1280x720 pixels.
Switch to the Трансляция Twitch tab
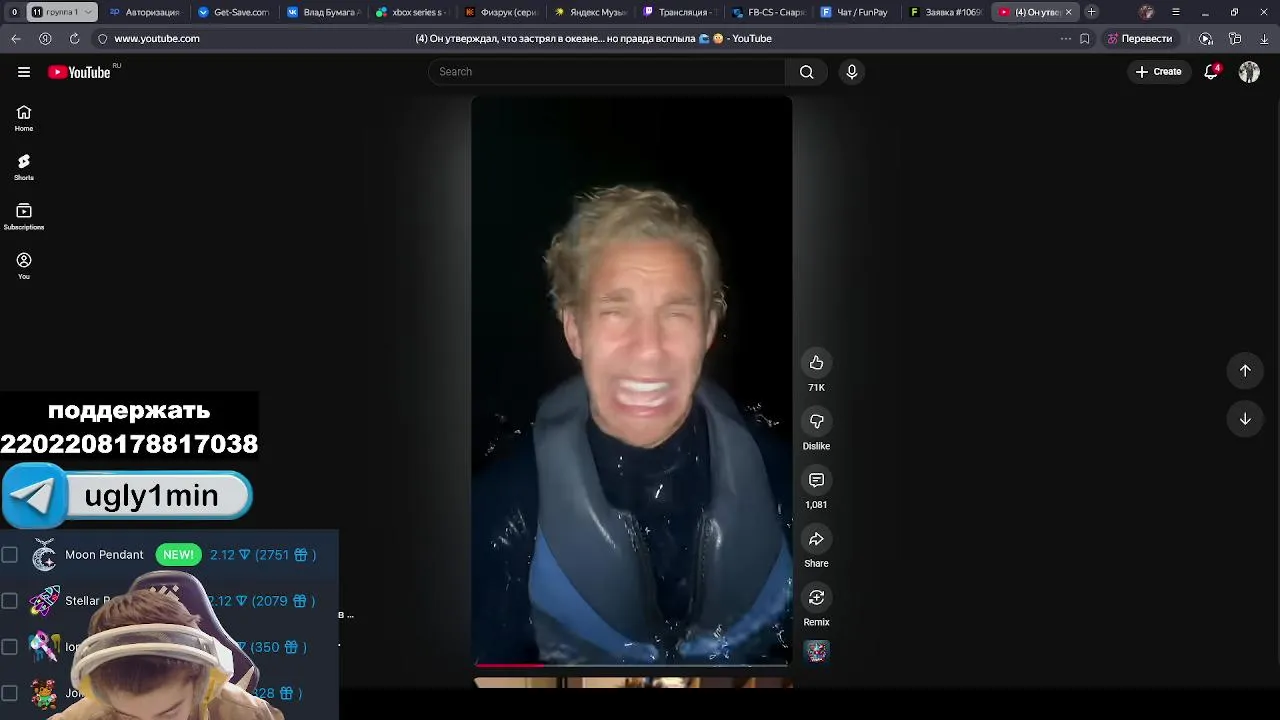point(678,12)
